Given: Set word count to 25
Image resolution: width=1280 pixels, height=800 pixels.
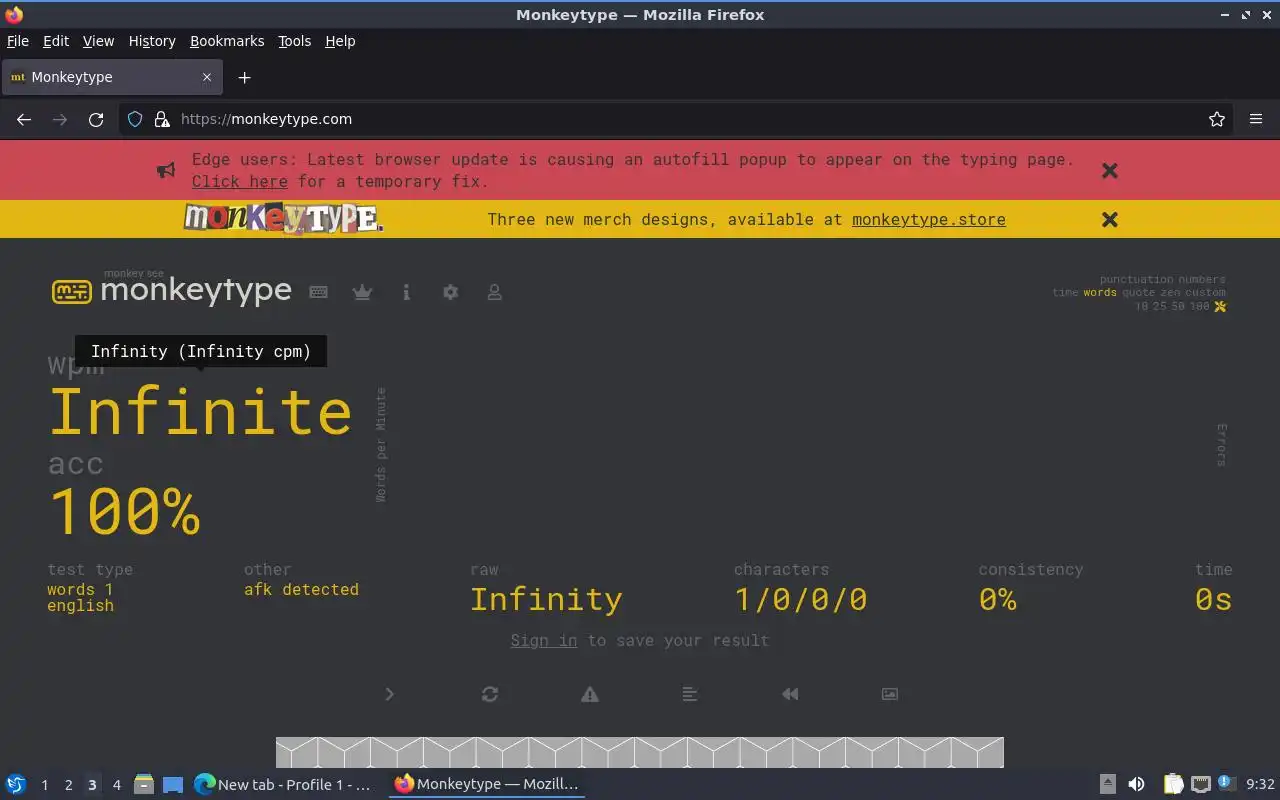Looking at the screenshot, I should [1160, 307].
